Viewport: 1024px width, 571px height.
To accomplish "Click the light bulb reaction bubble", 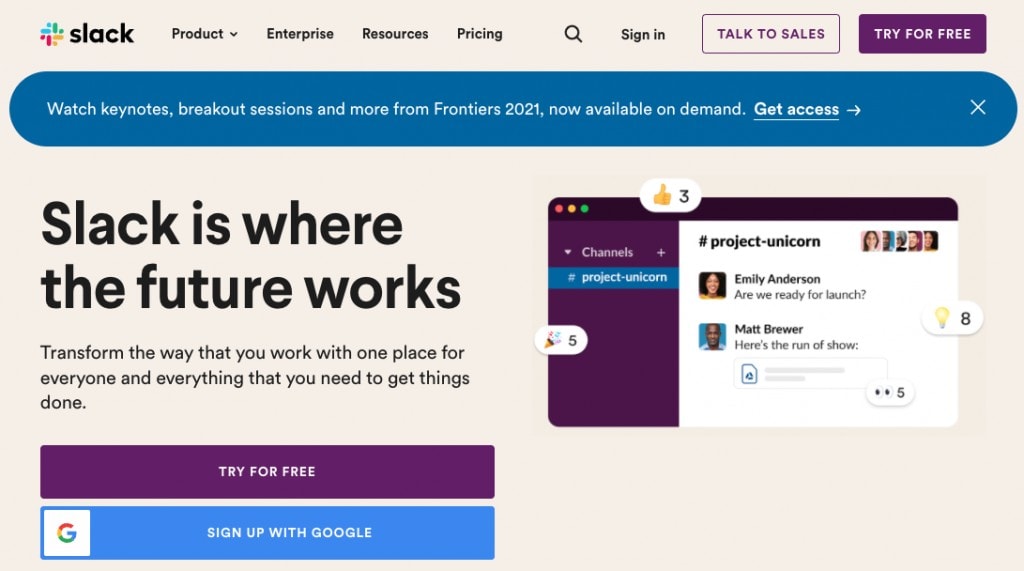I will (952, 318).
